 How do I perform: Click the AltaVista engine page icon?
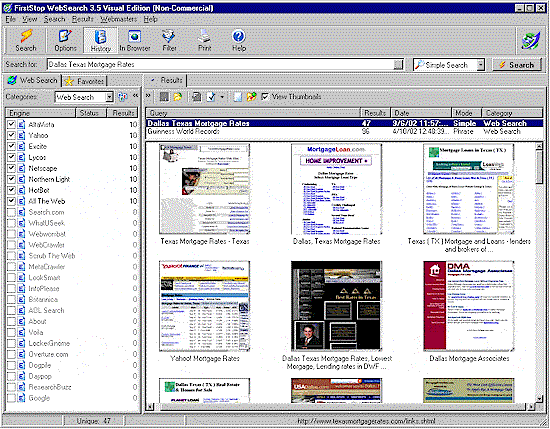(22, 124)
